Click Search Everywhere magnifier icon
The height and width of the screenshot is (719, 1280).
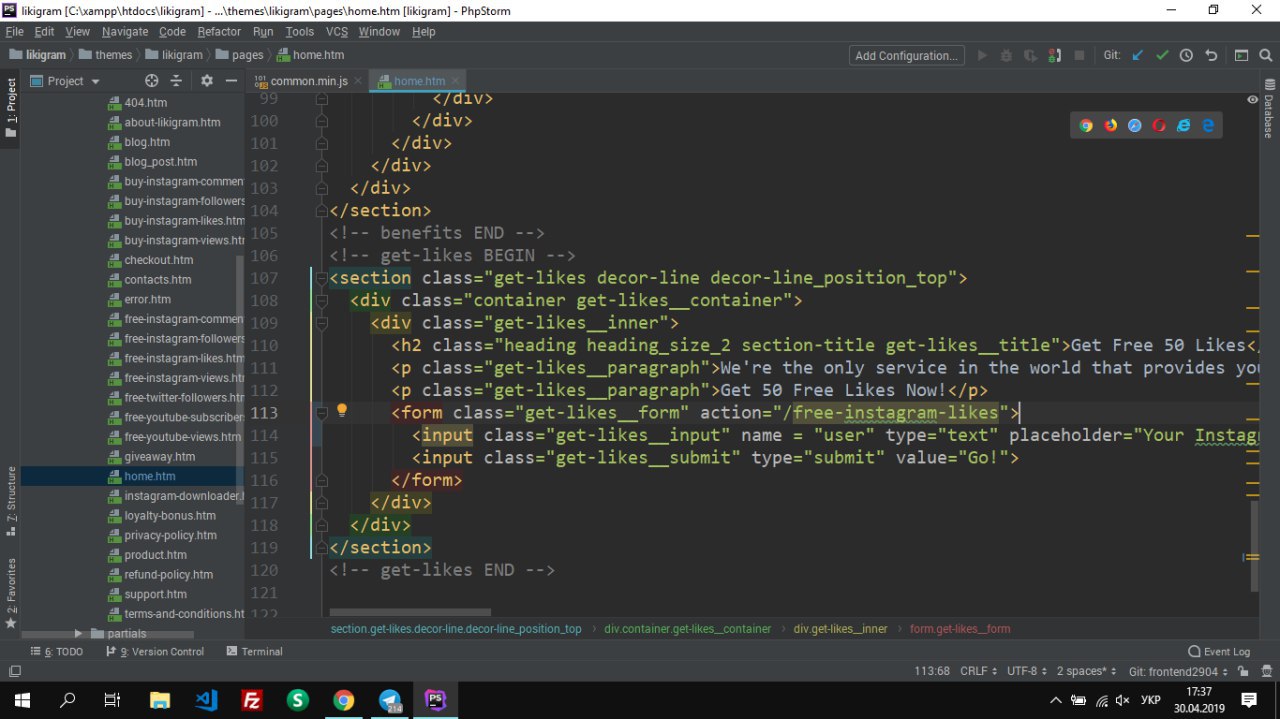click(1265, 55)
